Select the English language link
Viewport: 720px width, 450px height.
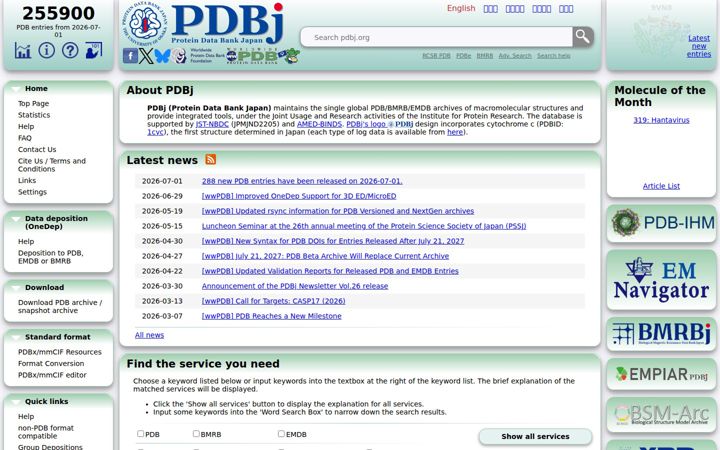[461, 8]
